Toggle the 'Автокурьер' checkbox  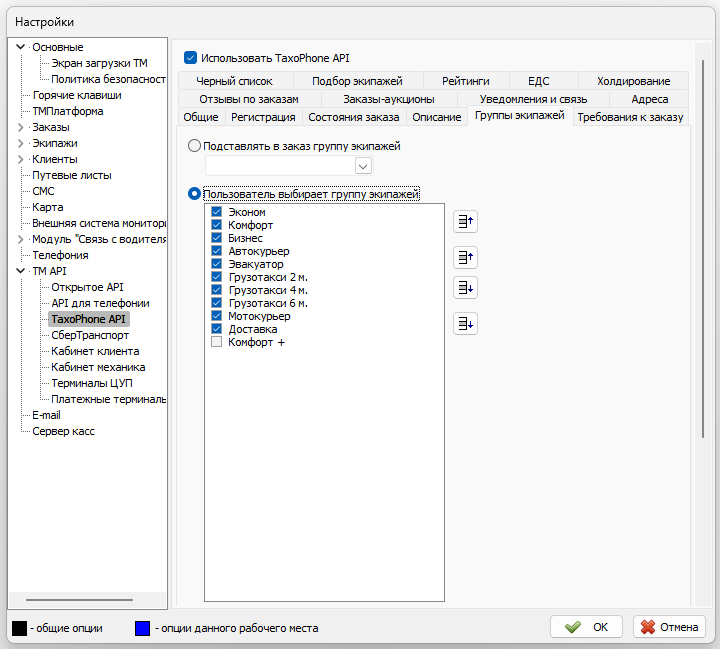tap(216, 251)
